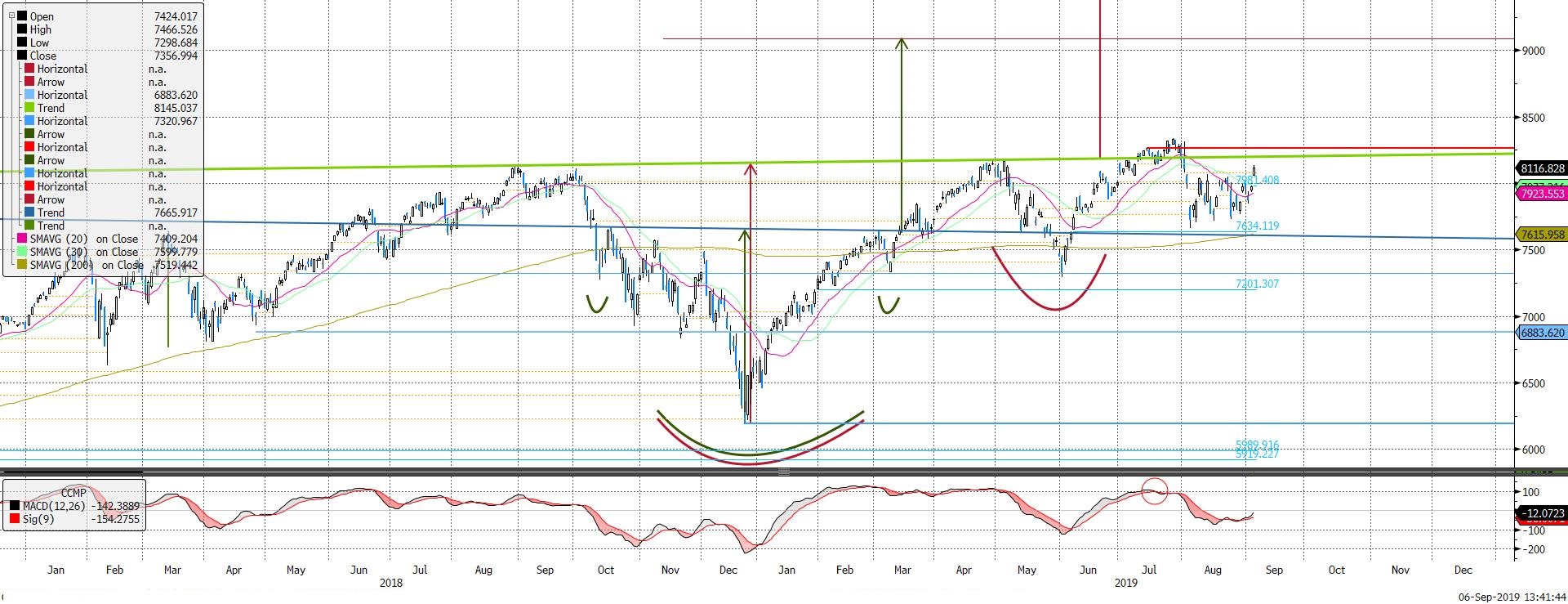
Task: Select the Low value 7298.684
Action: [x=176, y=43]
